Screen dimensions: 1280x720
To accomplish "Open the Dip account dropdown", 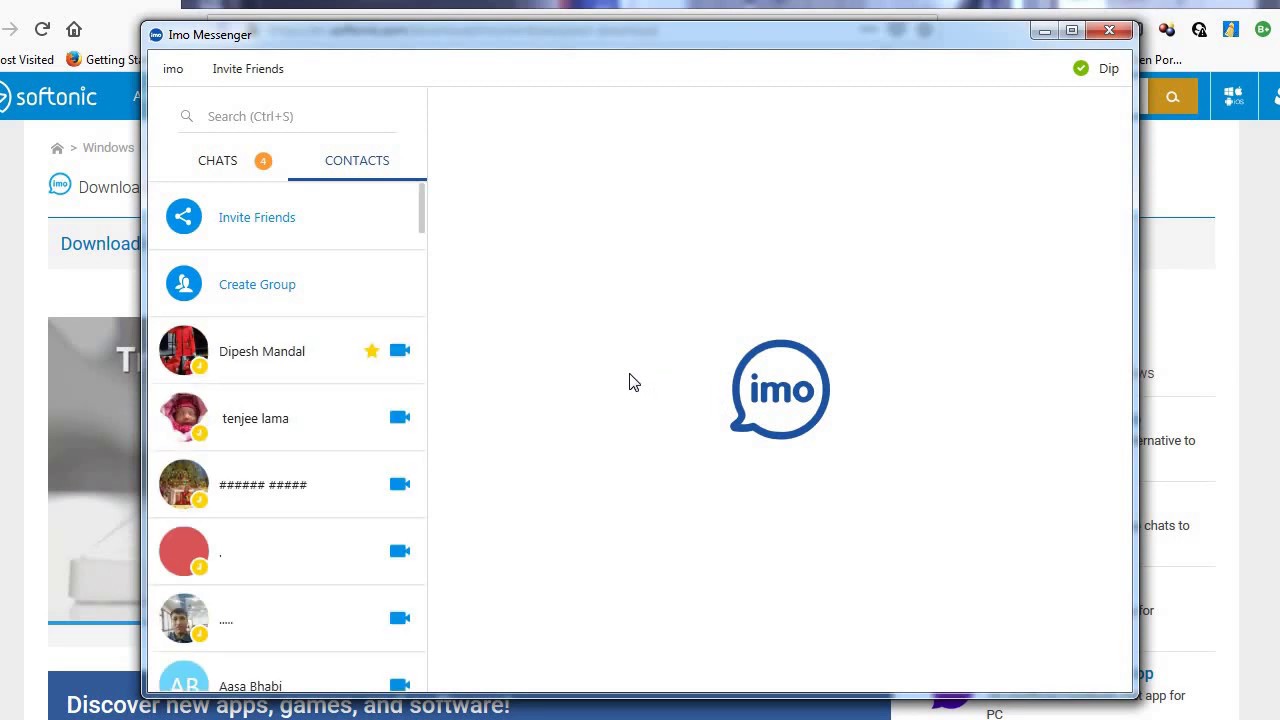I will click(1109, 68).
